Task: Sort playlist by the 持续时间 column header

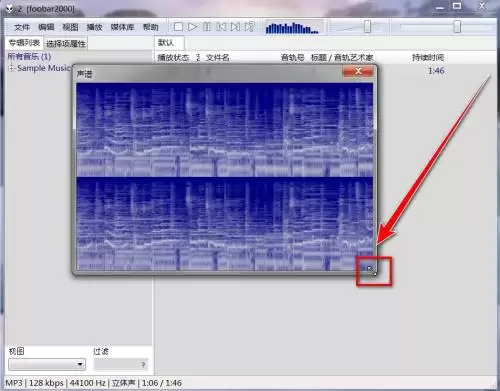Action: click(x=428, y=58)
